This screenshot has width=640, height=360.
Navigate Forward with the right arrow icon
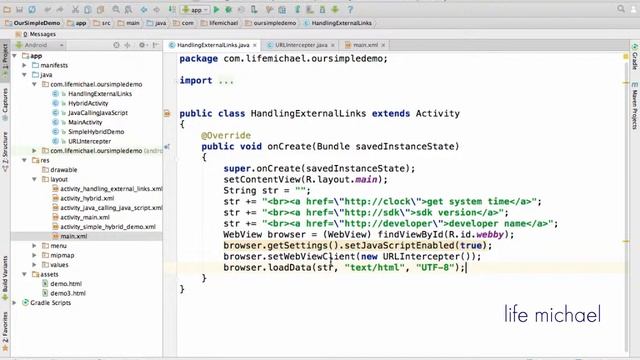tap(156, 9)
